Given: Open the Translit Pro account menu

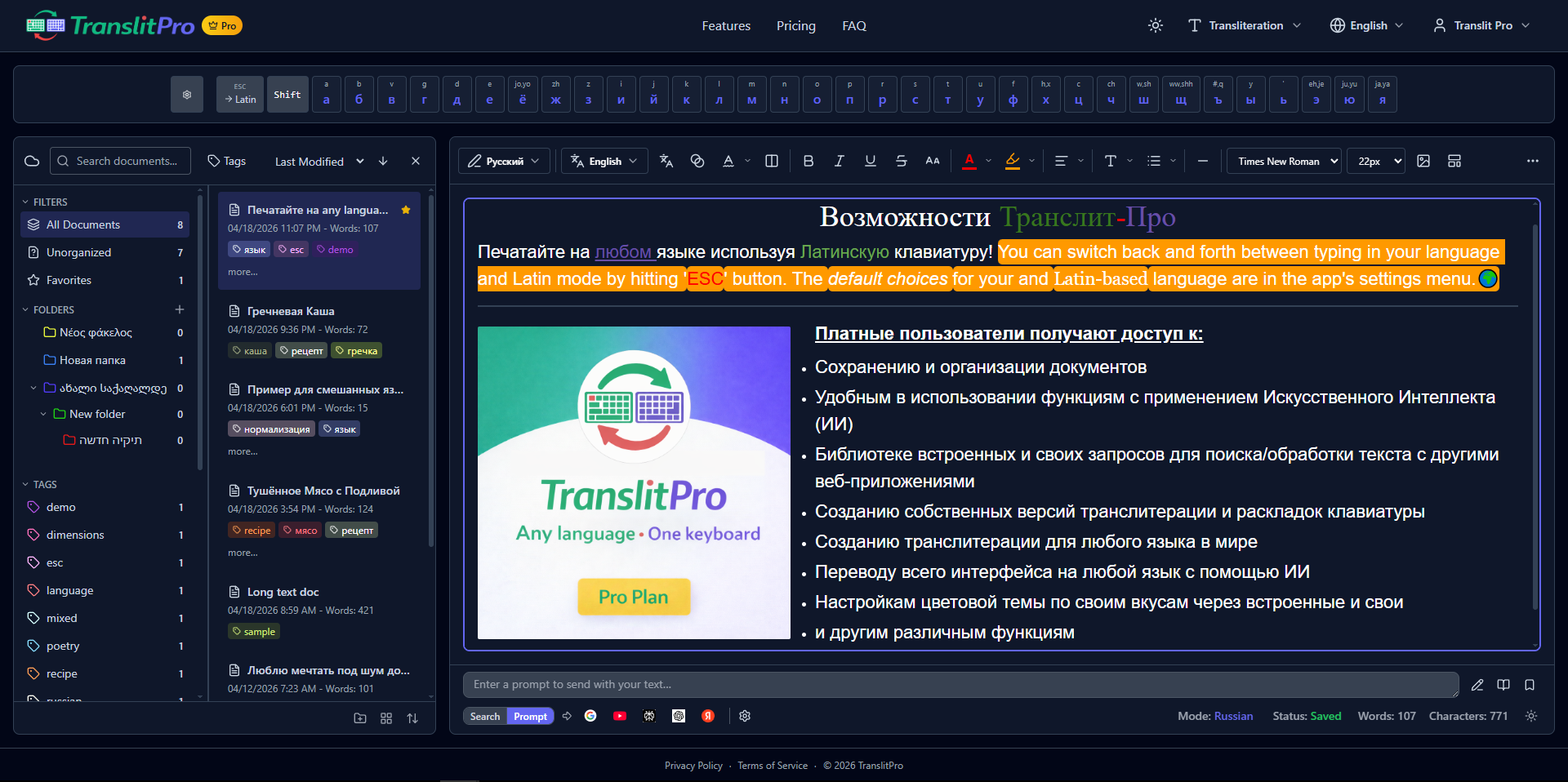Looking at the screenshot, I should (x=1481, y=25).
